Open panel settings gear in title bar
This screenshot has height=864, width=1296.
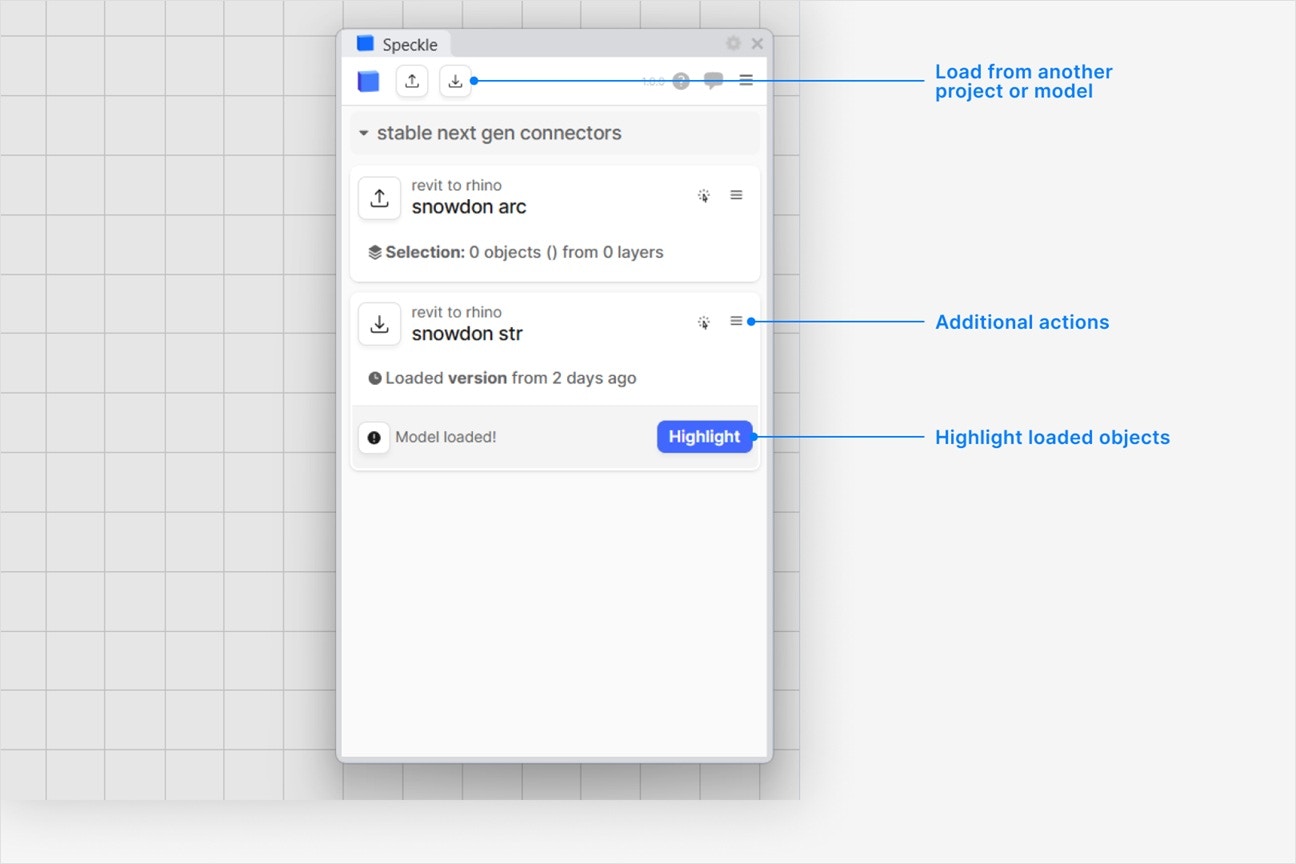pyautogui.click(x=733, y=43)
